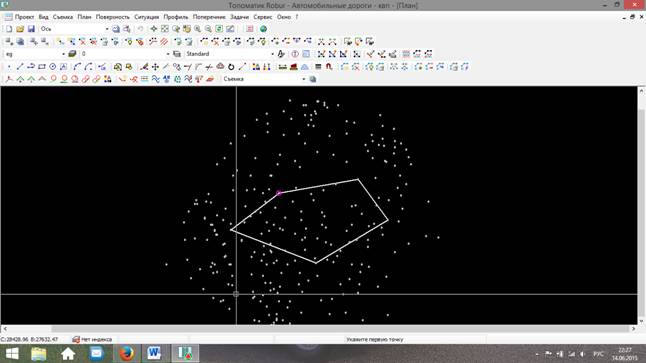The width and height of the screenshot is (646, 363).
Task: Open the Проект menu
Action: tap(24, 17)
